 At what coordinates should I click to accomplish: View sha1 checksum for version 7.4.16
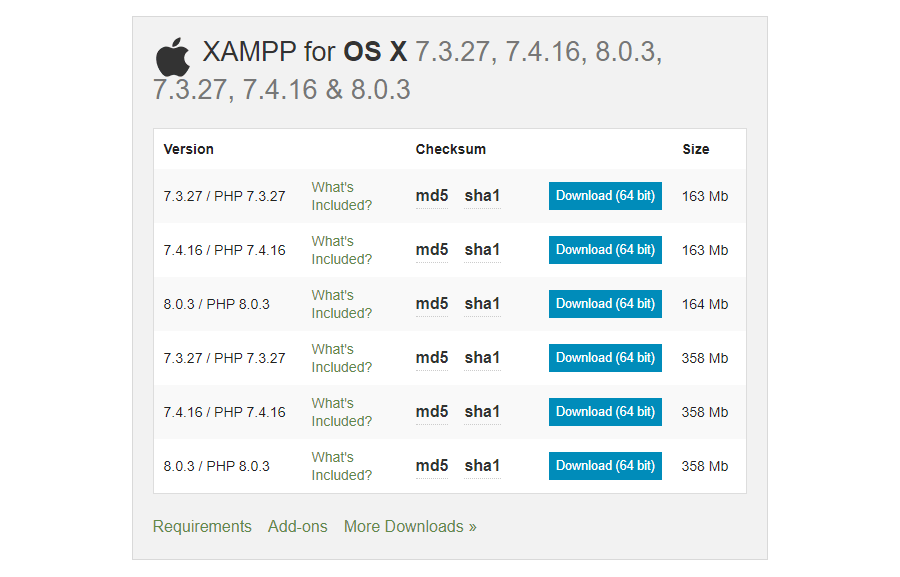[x=482, y=249]
